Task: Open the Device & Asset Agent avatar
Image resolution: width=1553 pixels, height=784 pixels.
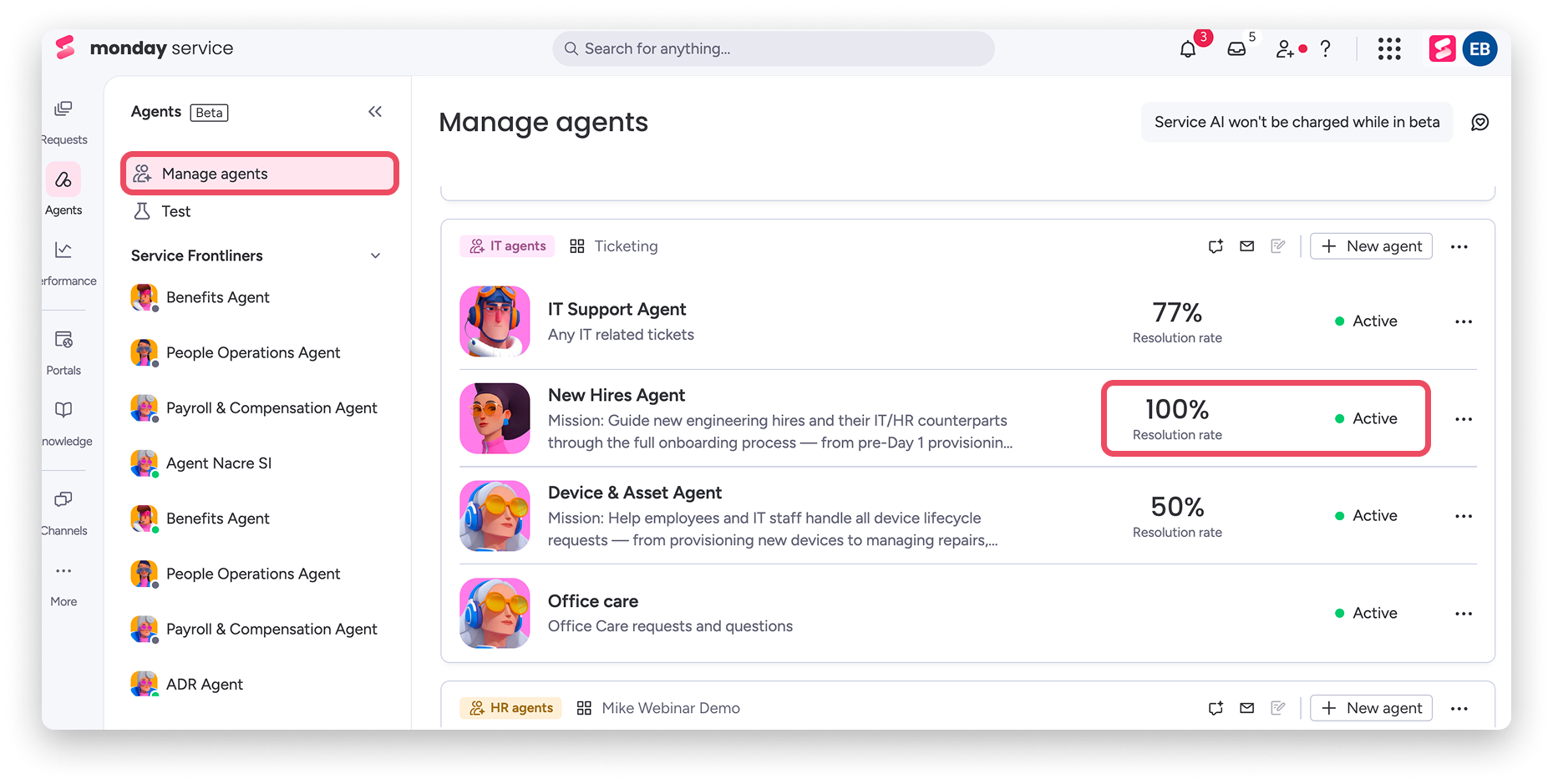Action: tap(495, 516)
